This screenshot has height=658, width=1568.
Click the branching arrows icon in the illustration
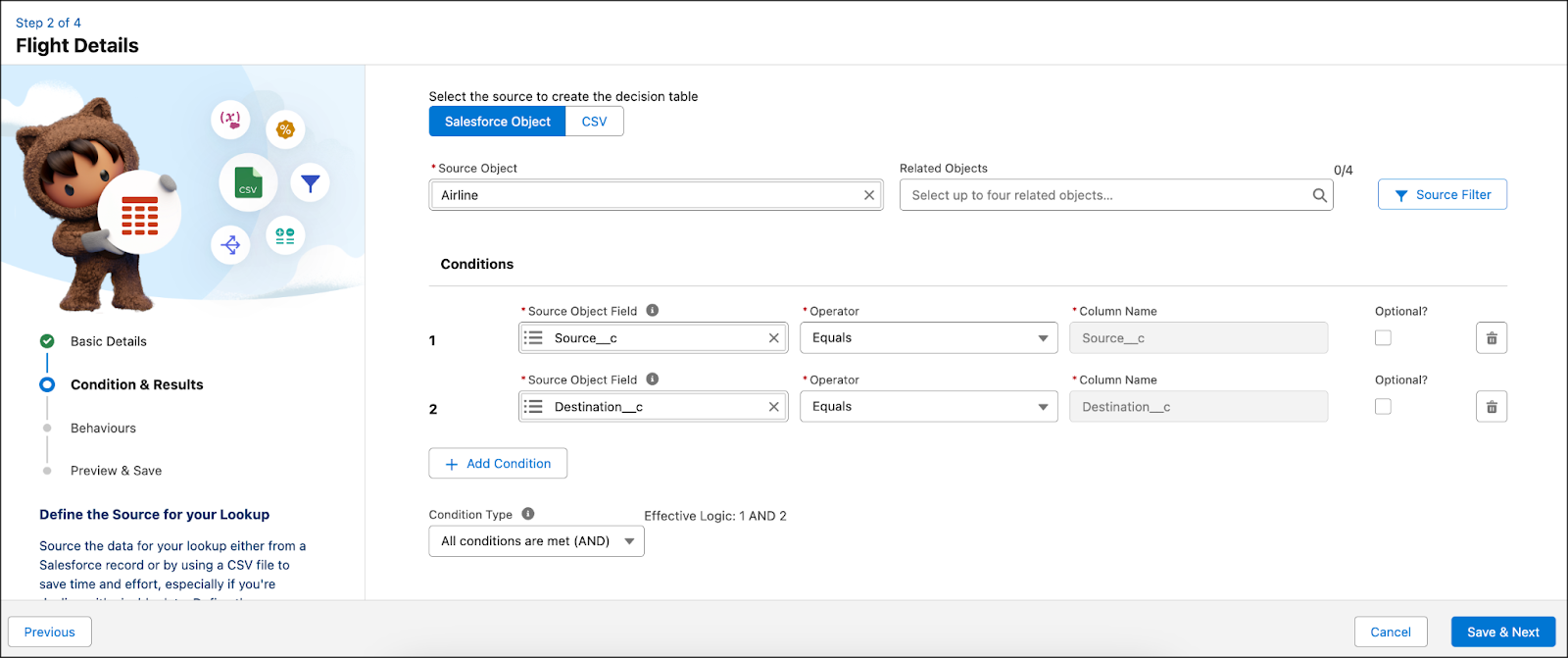[x=230, y=244]
